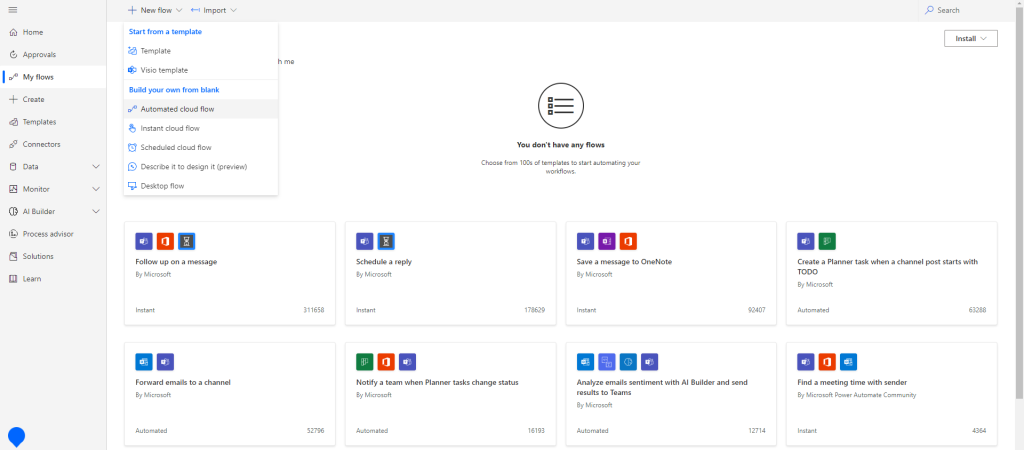
Task: Click the Describe it to design it icon
Action: [133, 167]
